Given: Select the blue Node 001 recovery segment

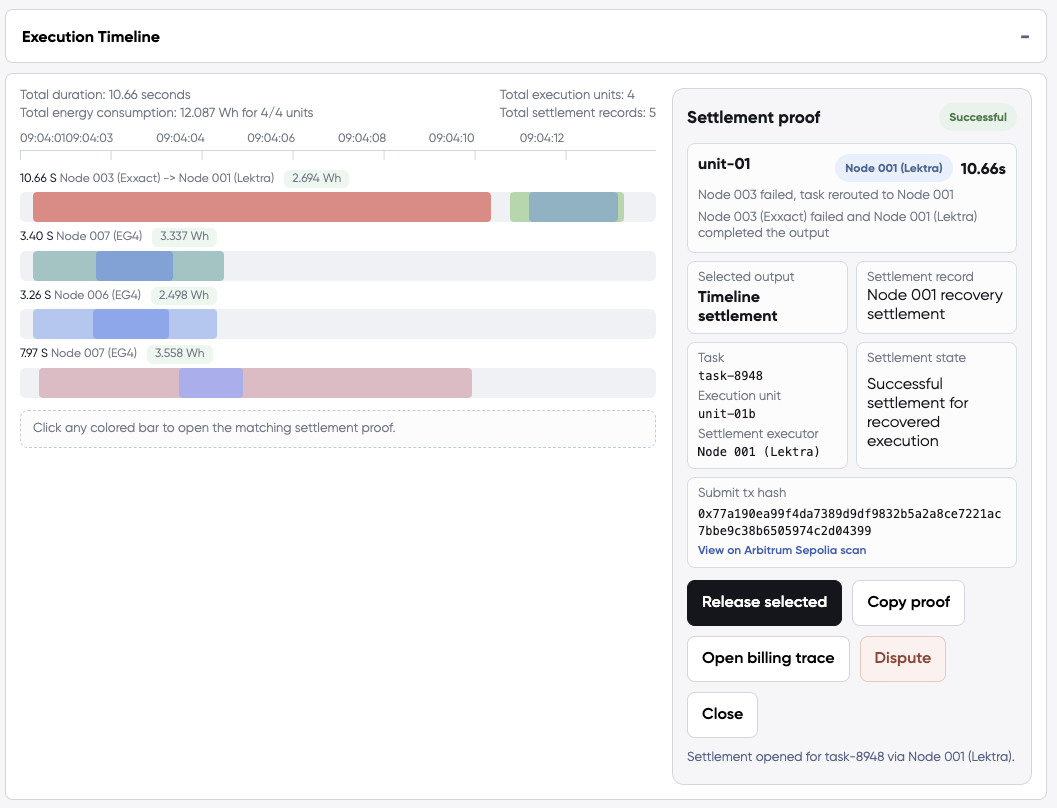Looking at the screenshot, I should click(572, 207).
